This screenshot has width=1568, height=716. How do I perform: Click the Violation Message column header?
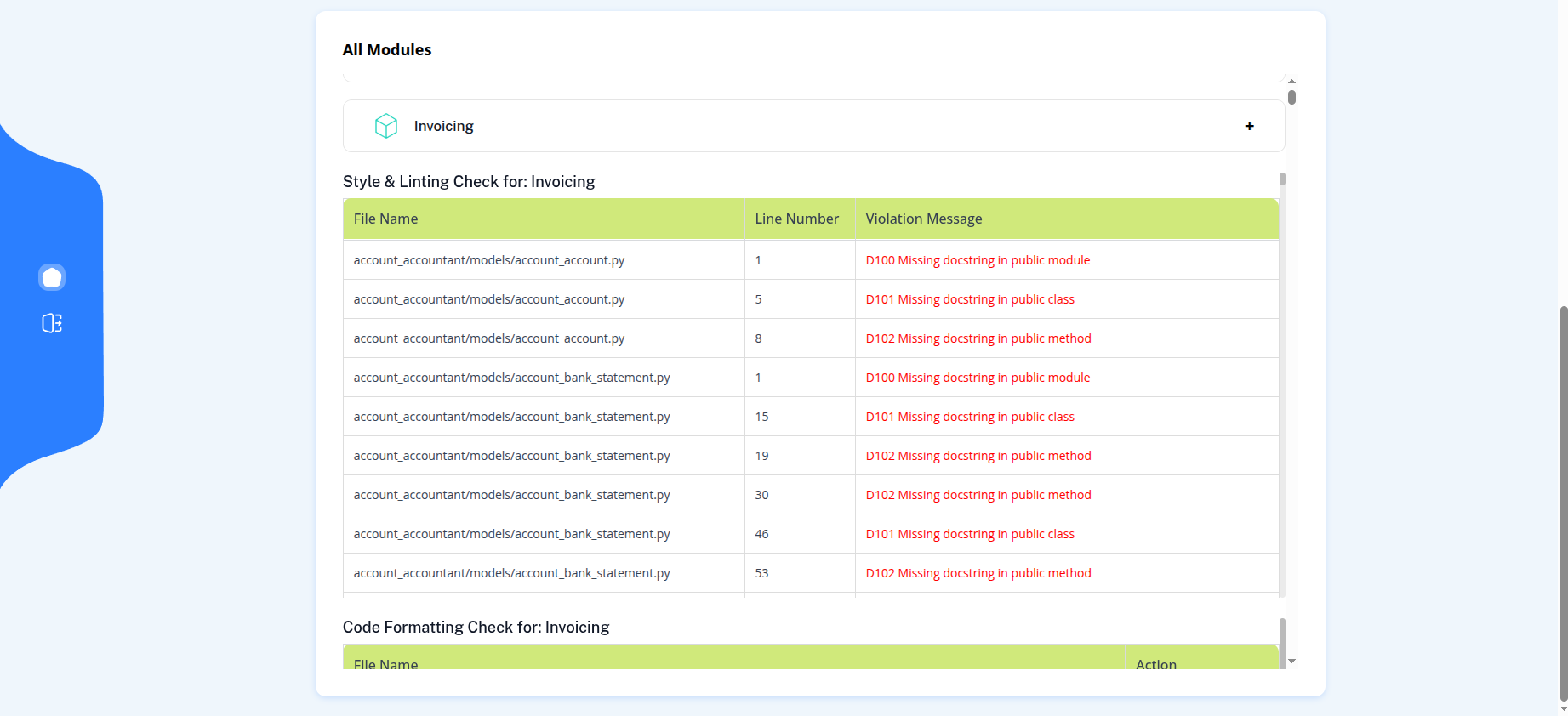click(x=1067, y=219)
